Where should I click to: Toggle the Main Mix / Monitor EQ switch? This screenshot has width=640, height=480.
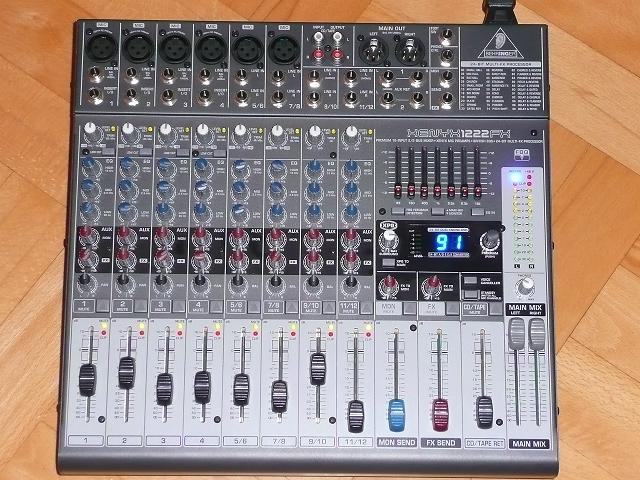pyautogui.click(x=438, y=211)
